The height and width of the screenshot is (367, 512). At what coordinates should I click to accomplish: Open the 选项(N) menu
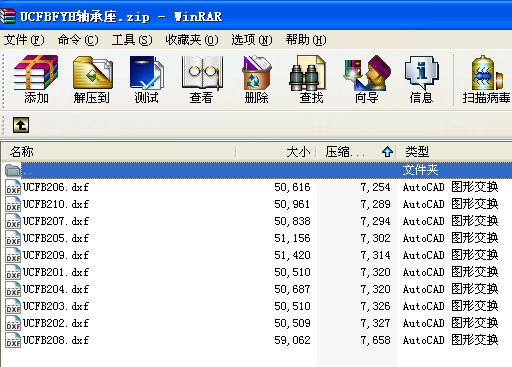pyautogui.click(x=252, y=40)
